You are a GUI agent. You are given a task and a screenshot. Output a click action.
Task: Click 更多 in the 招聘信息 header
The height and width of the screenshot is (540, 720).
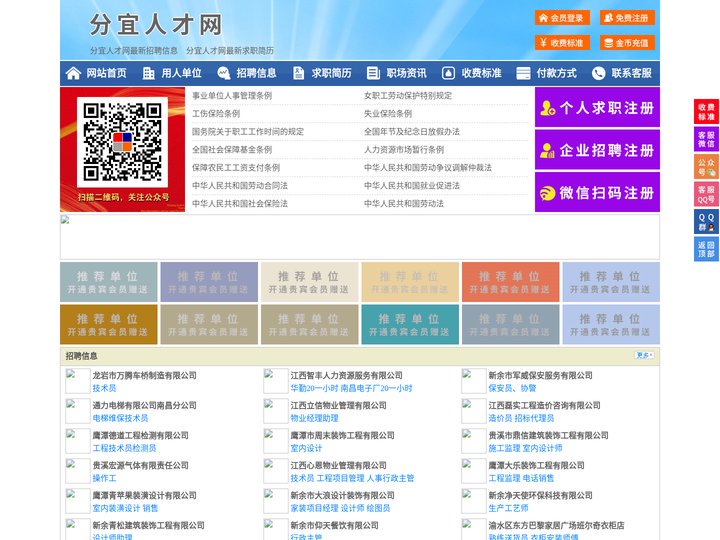coord(644,355)
